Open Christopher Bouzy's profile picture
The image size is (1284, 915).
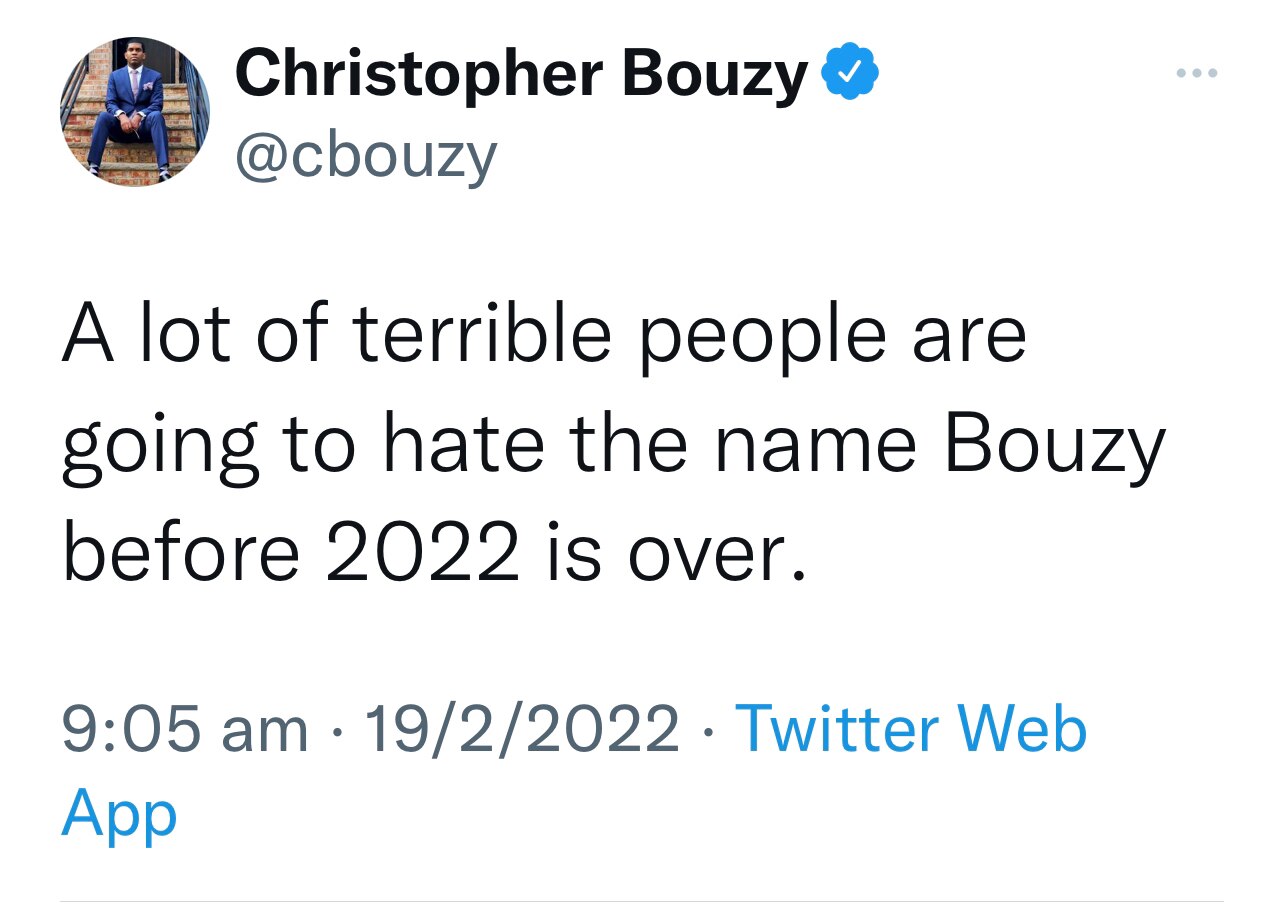[137, 111]
